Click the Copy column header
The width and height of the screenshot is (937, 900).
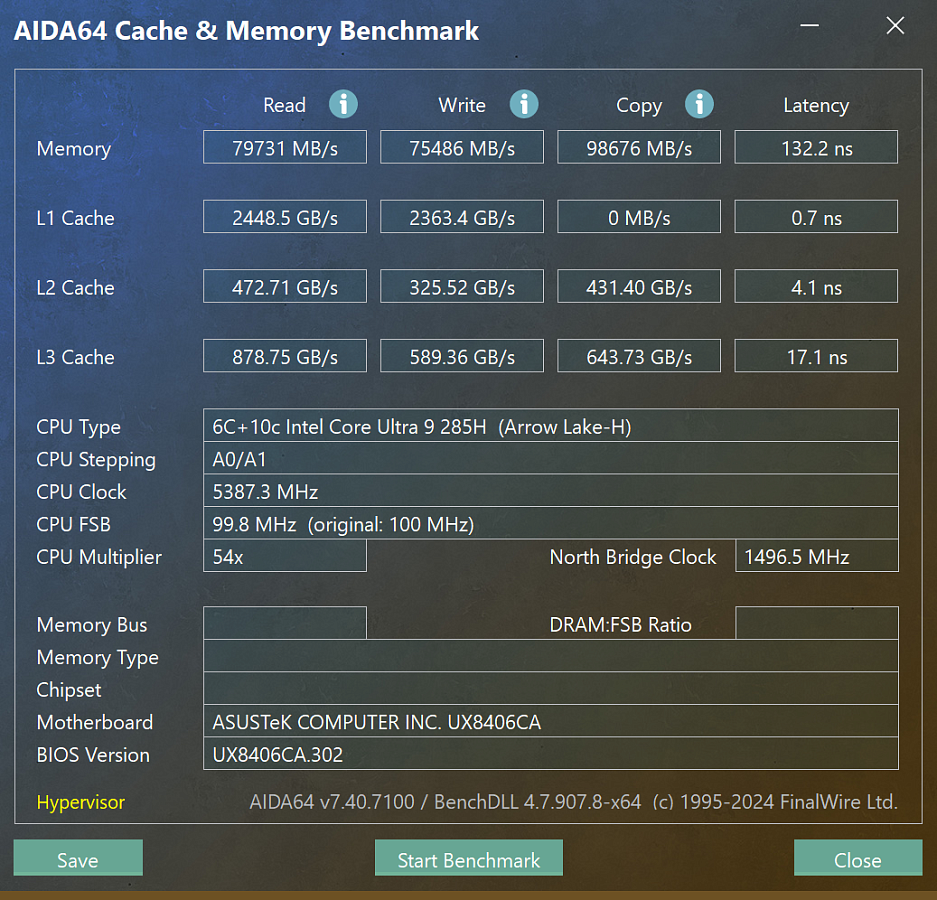click(x=639, y=106)
